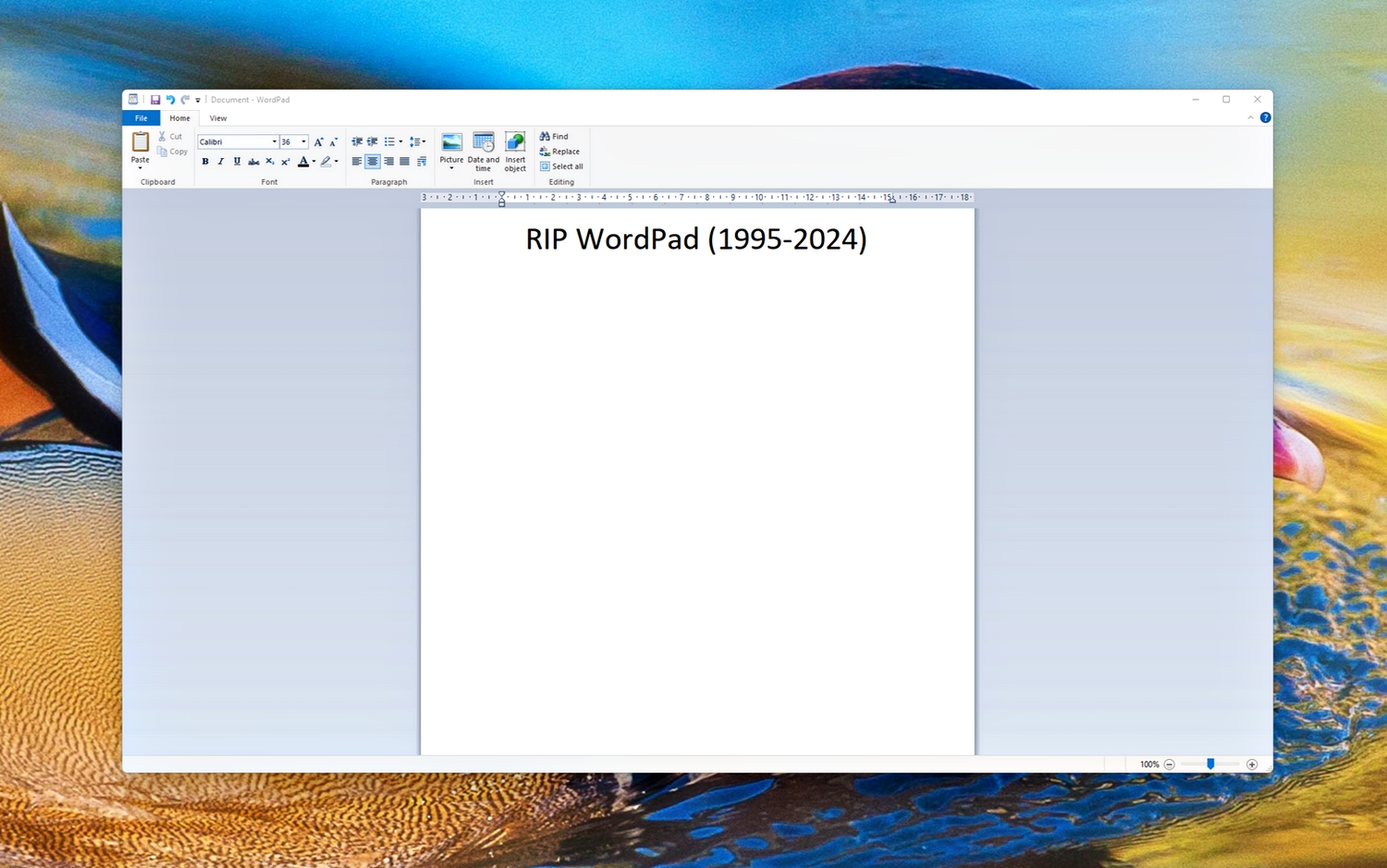This screenshot has width=1387, height=868.
Task: Open the File menu
Action: pyautogui.click(x=141, y=118)
